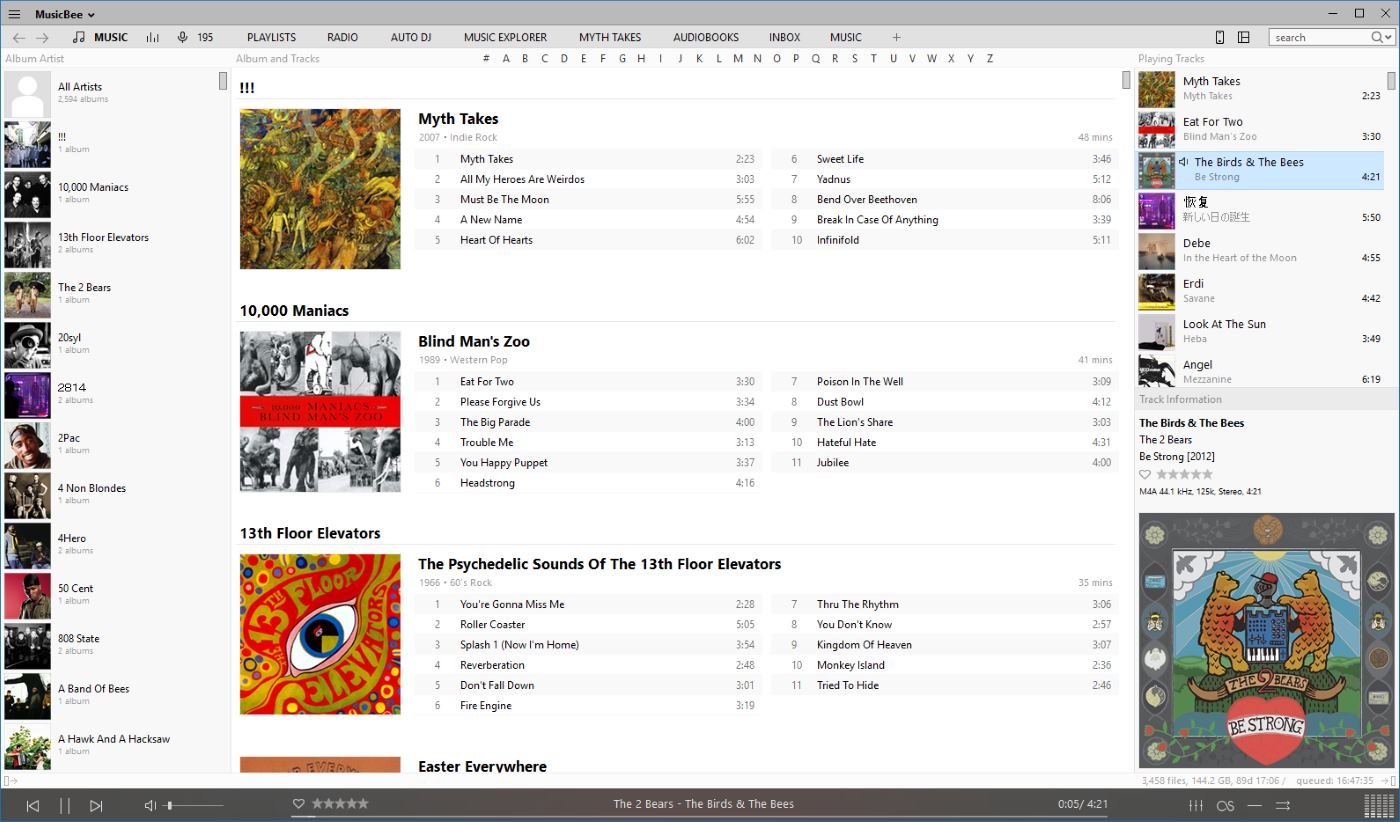Image resolution: width=1400 pixels, height=822 pixels.
Task: Click the music note Music icon
Action: click(79, 37)
